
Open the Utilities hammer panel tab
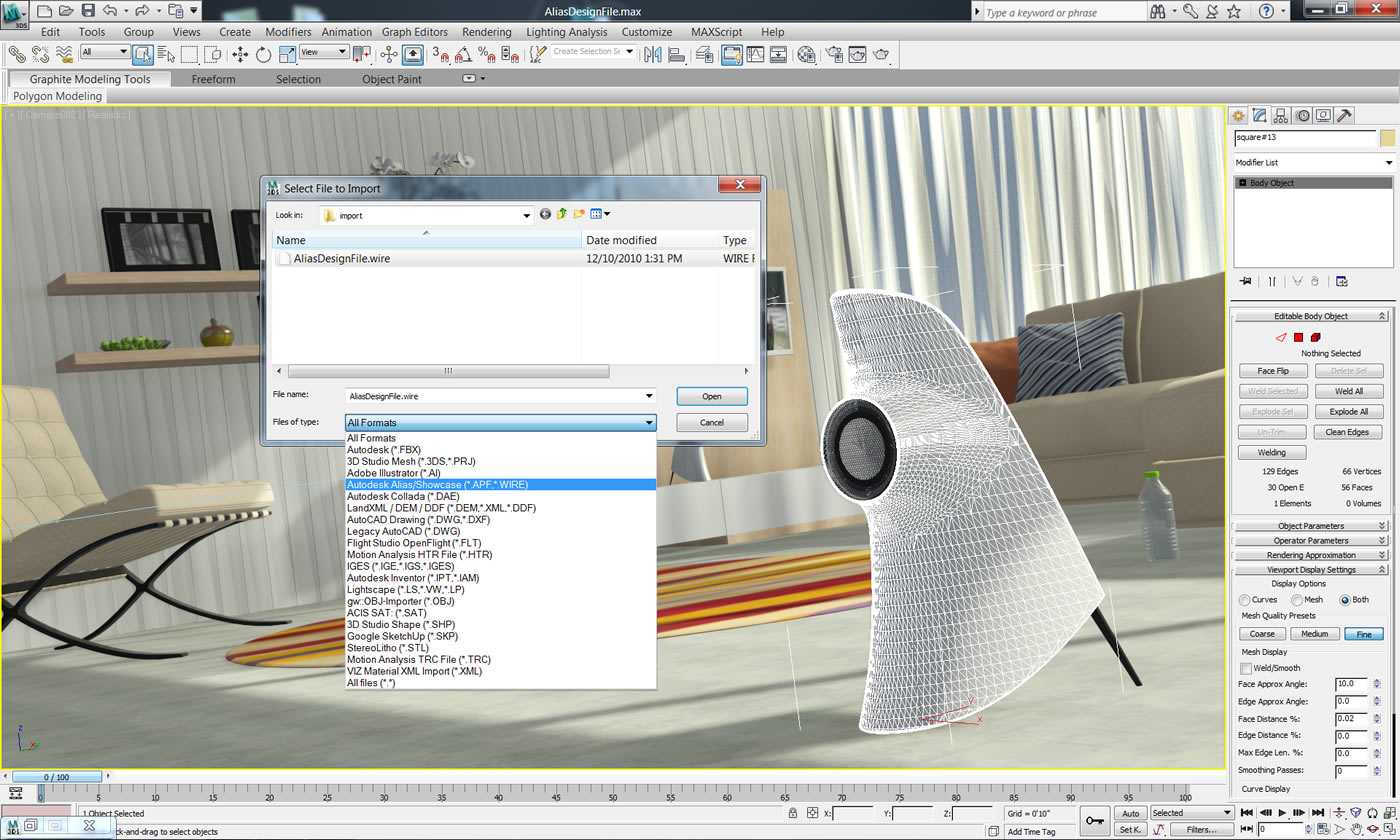coord(1343,116)
